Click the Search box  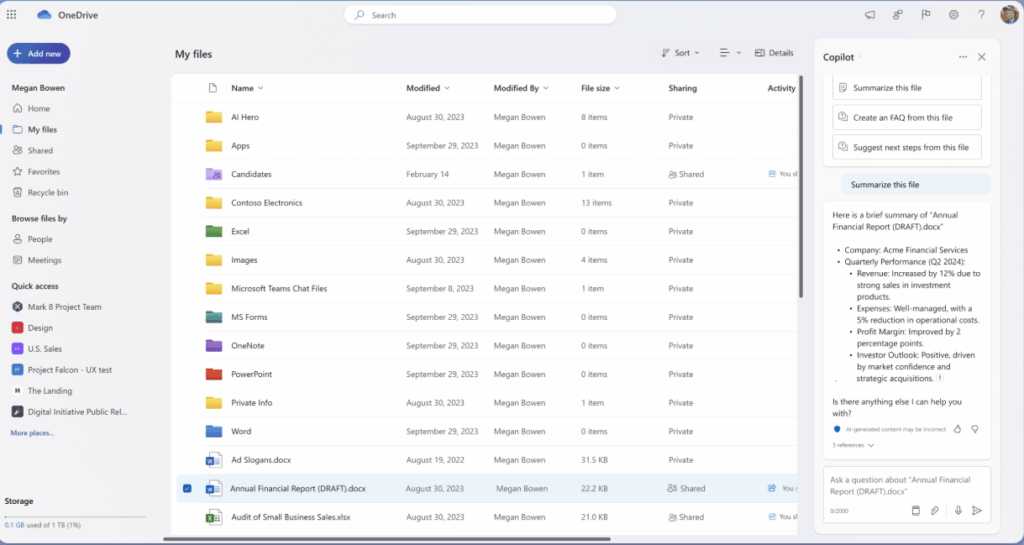480,15
